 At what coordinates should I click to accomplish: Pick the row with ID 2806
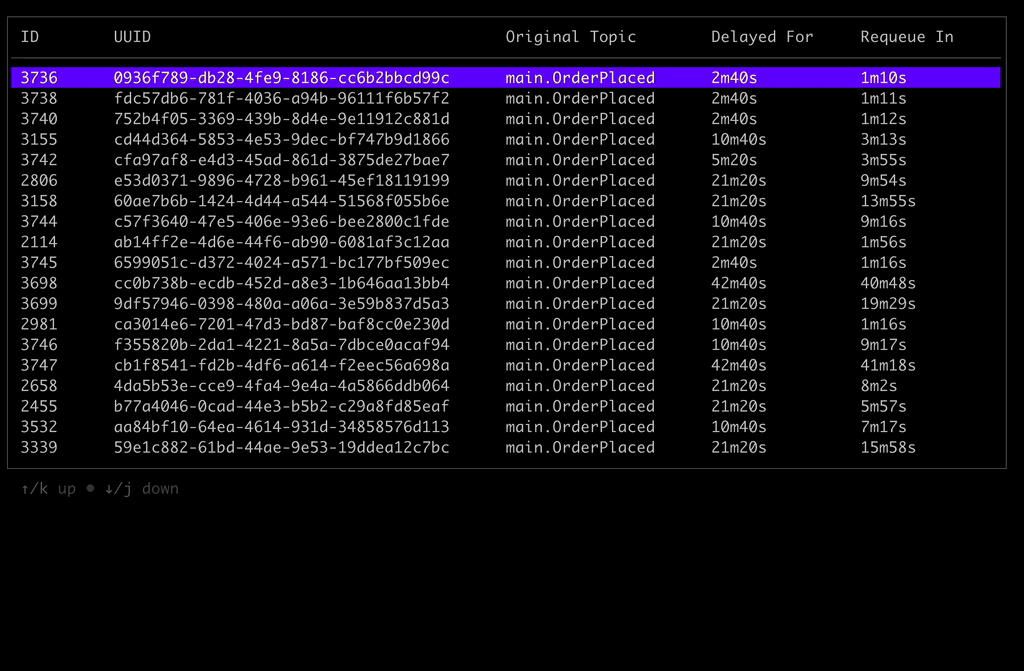click(x=505, y=180)
